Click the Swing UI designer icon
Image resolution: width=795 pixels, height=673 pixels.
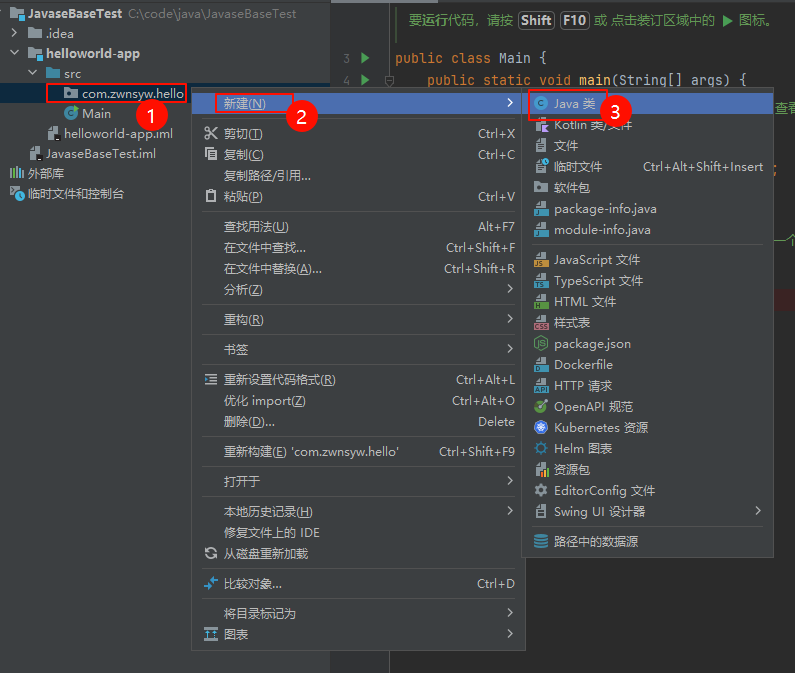(x=541, y=511)
